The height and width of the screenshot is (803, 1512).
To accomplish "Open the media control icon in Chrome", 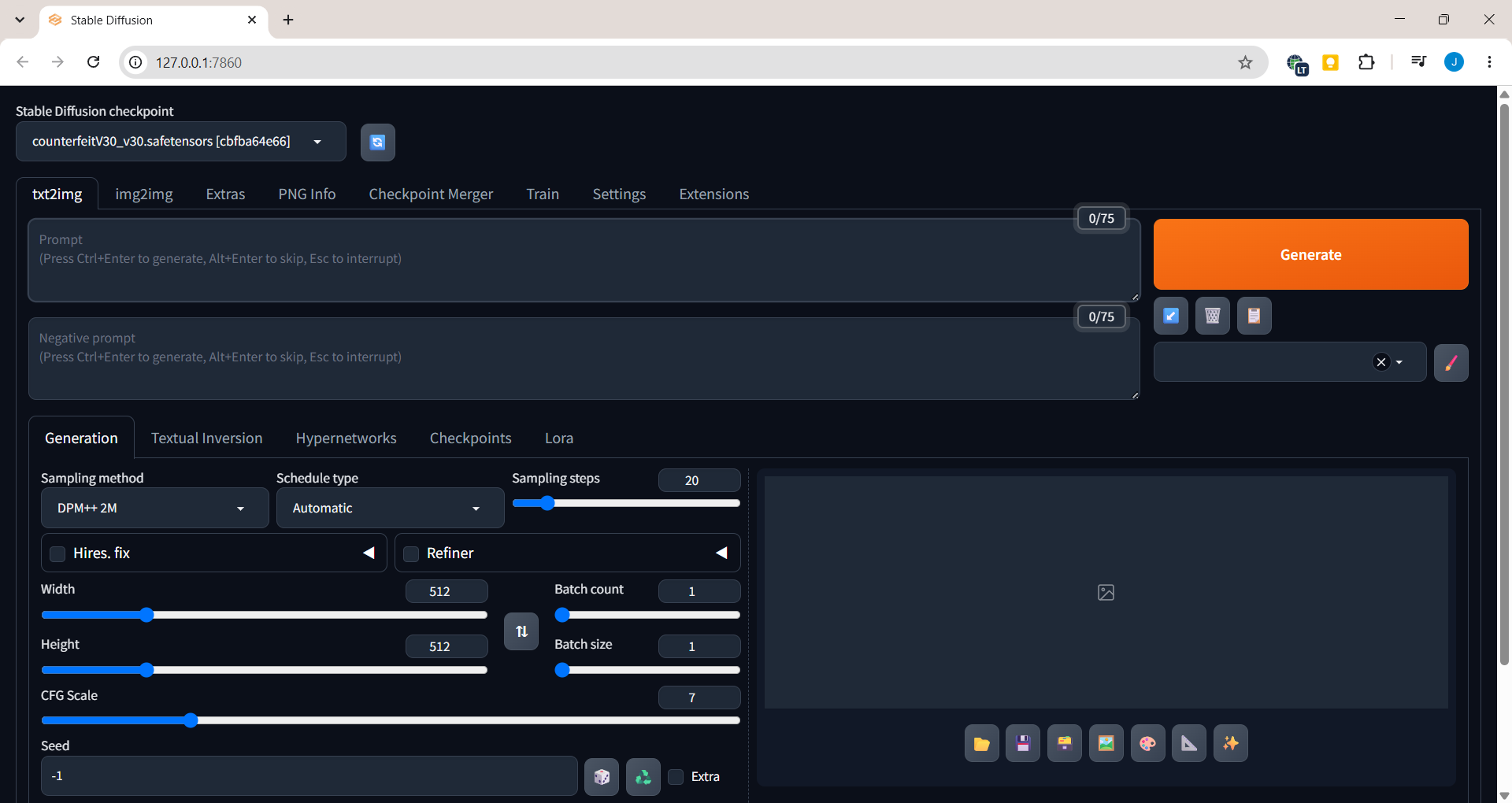I will (x=1419, y=61).
